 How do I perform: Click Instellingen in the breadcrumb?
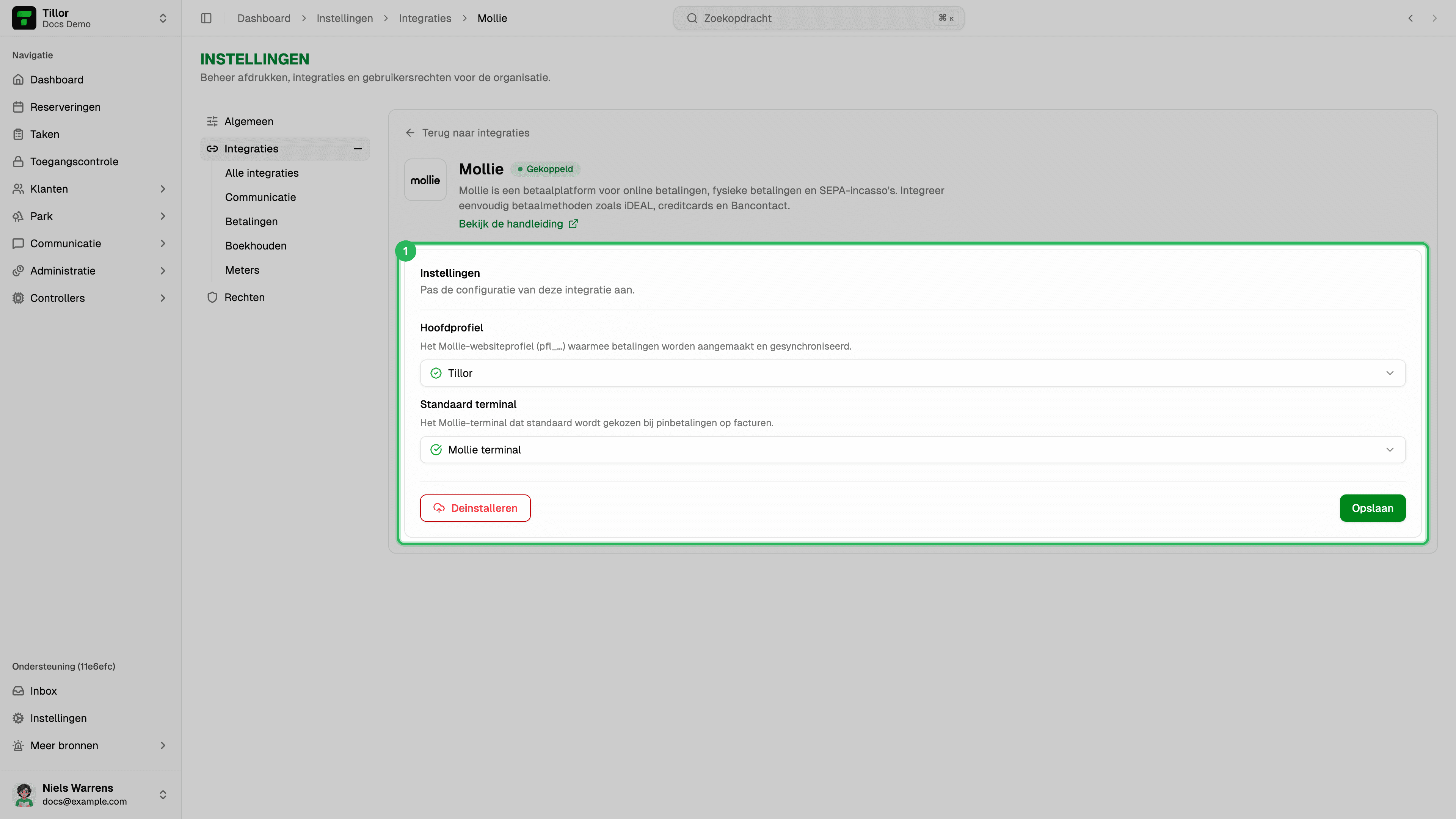coord(345,18)
